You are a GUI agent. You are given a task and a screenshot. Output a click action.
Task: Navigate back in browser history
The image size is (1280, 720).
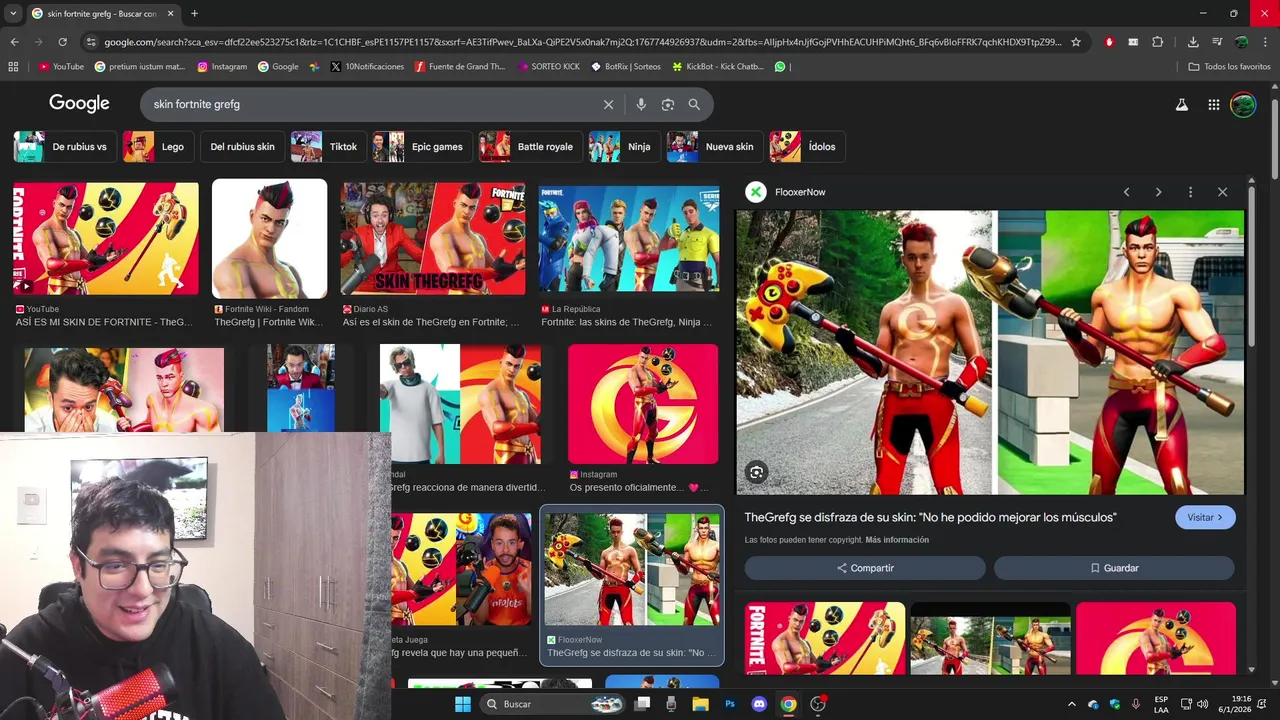[14, 42]
